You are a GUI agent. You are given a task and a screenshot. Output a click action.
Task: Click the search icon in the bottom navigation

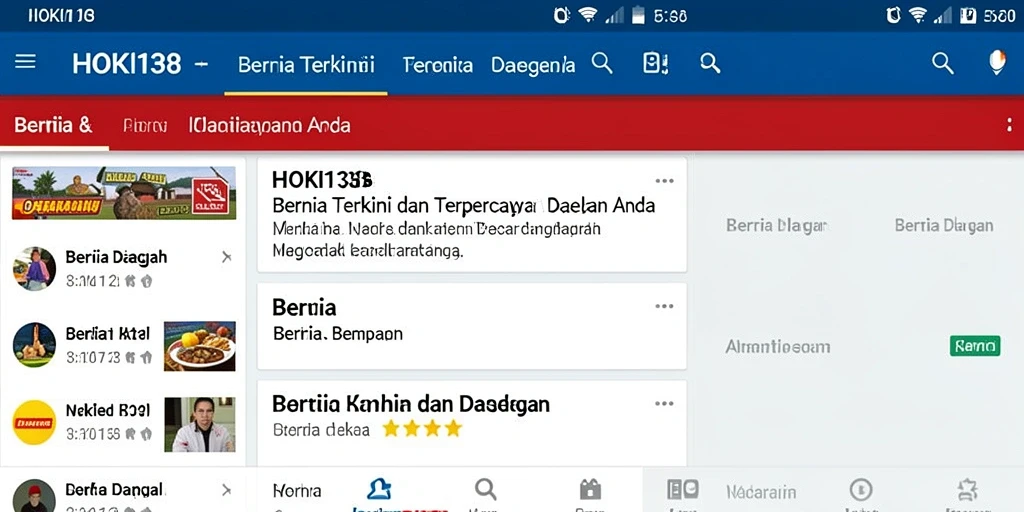click(485, 488)
